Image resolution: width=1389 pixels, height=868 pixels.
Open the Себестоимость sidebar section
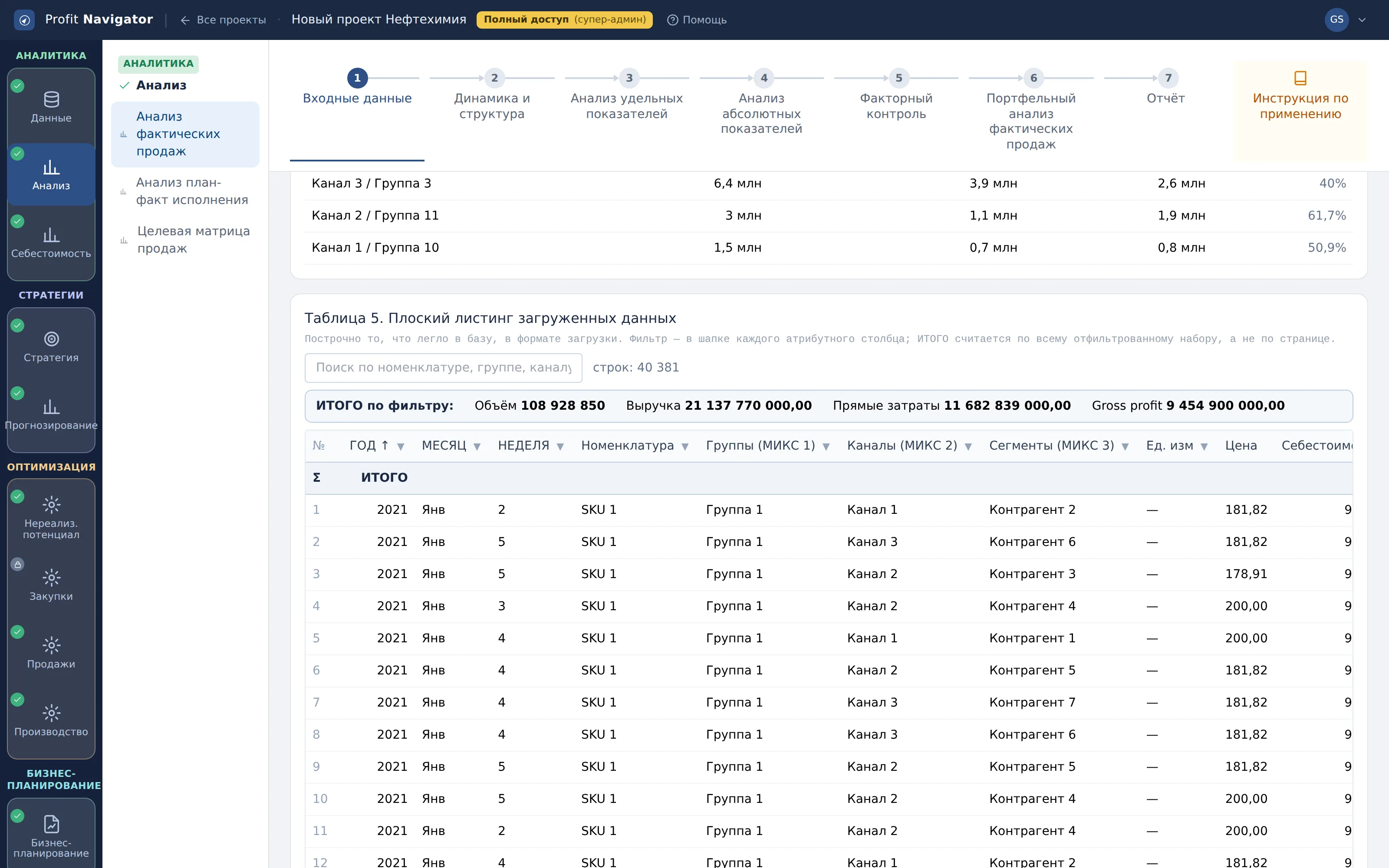51,242
